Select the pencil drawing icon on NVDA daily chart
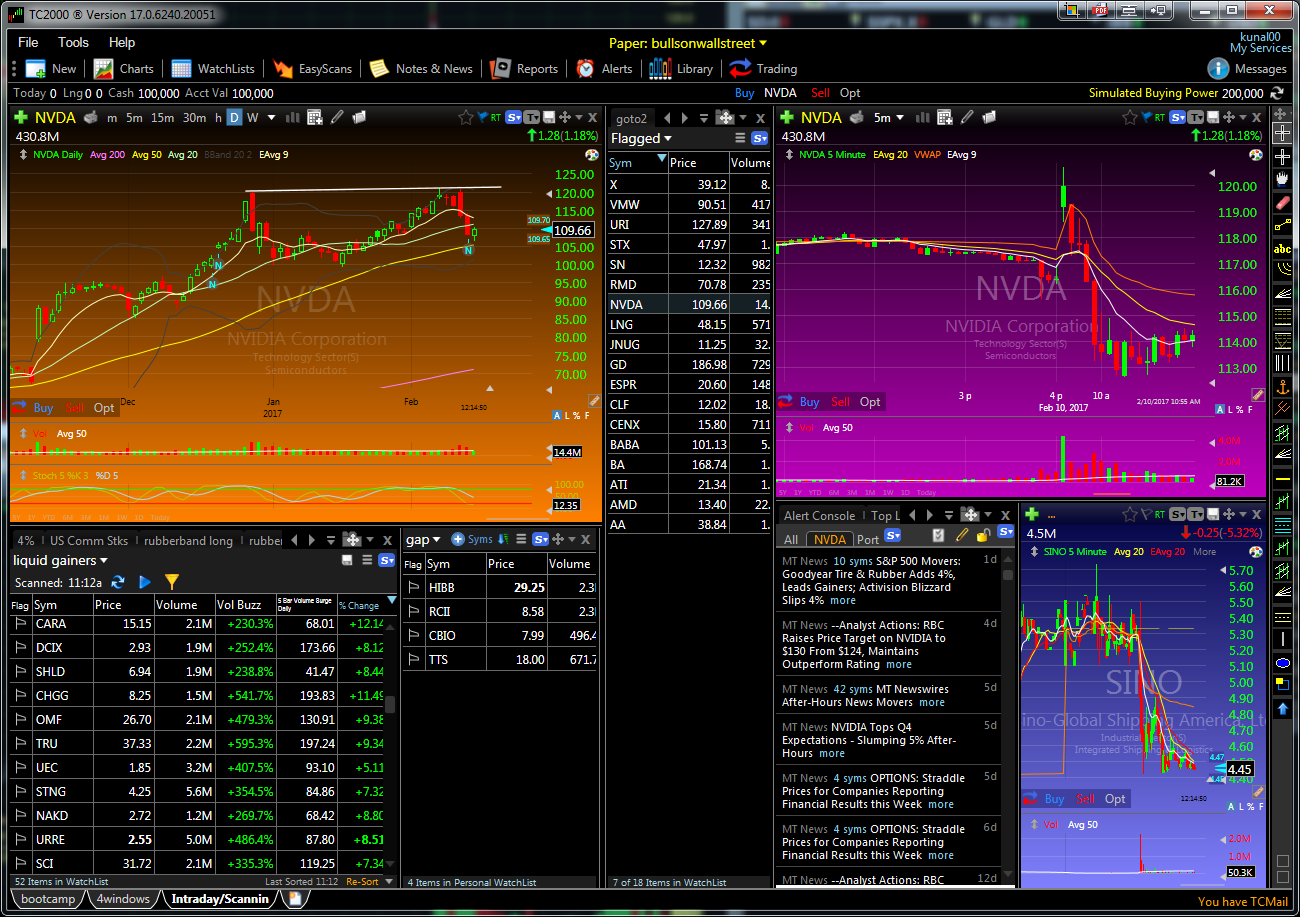Image resolution: width=1300 pixels, height=917 pixels. [x=337, y=118]
